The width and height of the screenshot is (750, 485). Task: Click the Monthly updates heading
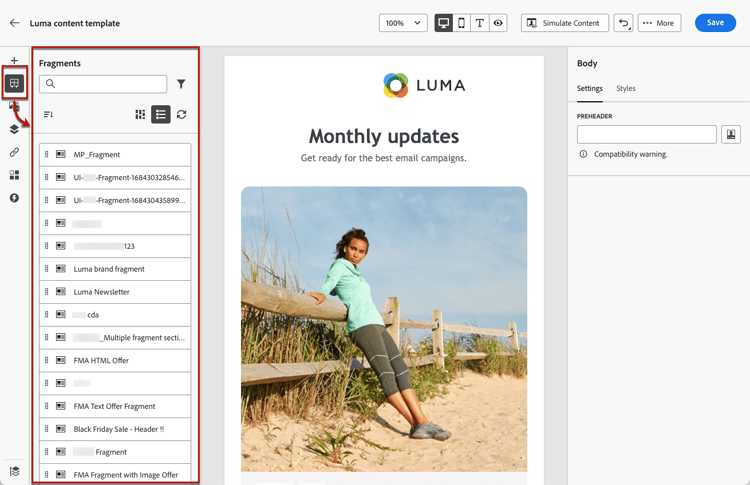tap(384, 136)
